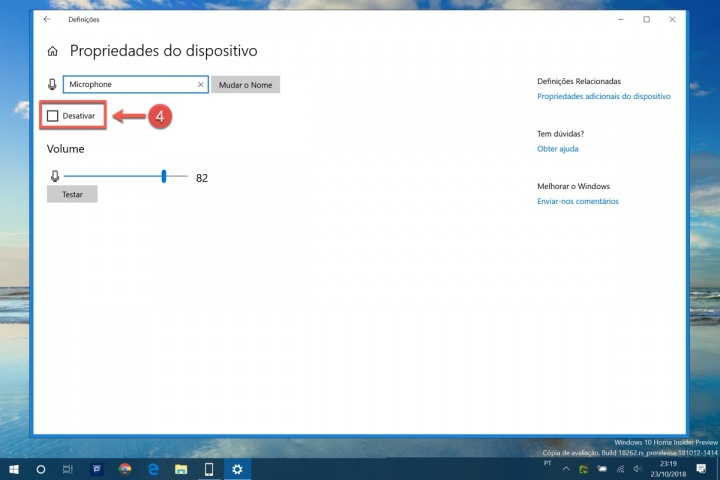Click the Tem dúvidas? text
This screenshot has width=720, height=480.
tap(561, 134)
